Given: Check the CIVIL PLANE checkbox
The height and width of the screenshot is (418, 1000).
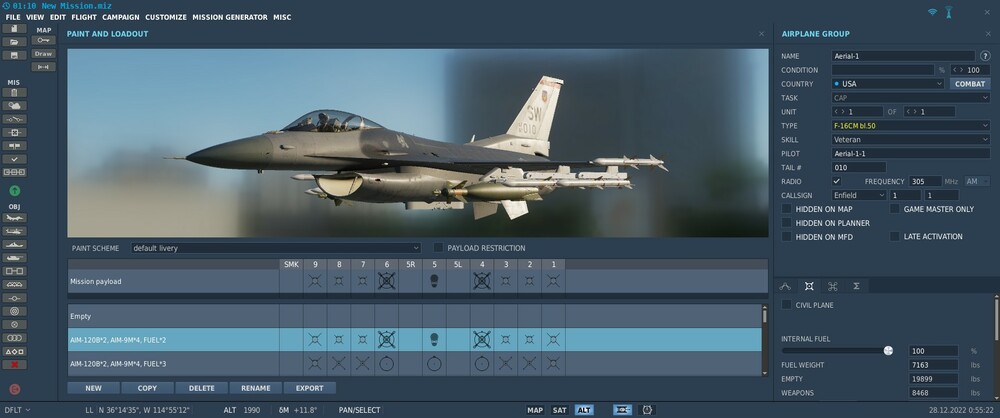Looking at the screenshot, I should 786,305.
